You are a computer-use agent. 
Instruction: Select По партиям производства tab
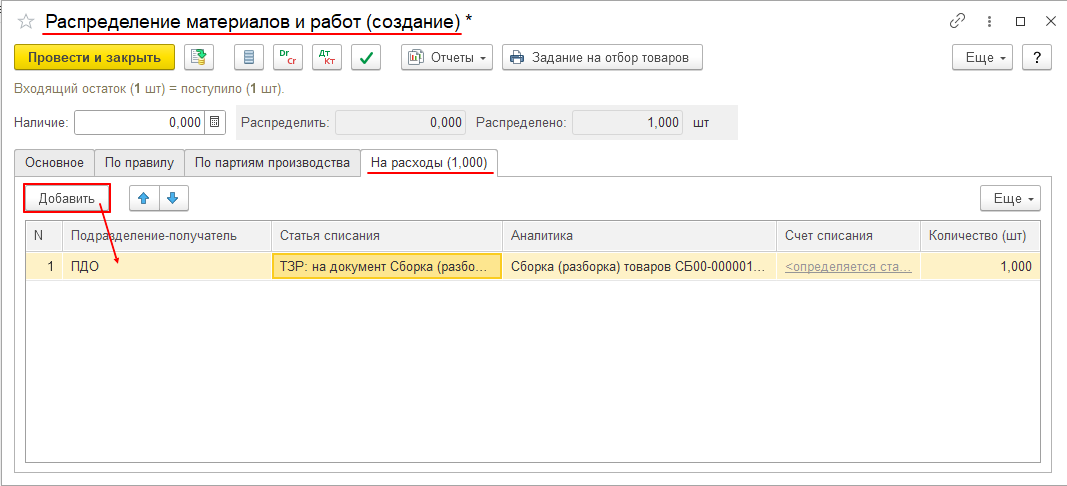point(271,162)
